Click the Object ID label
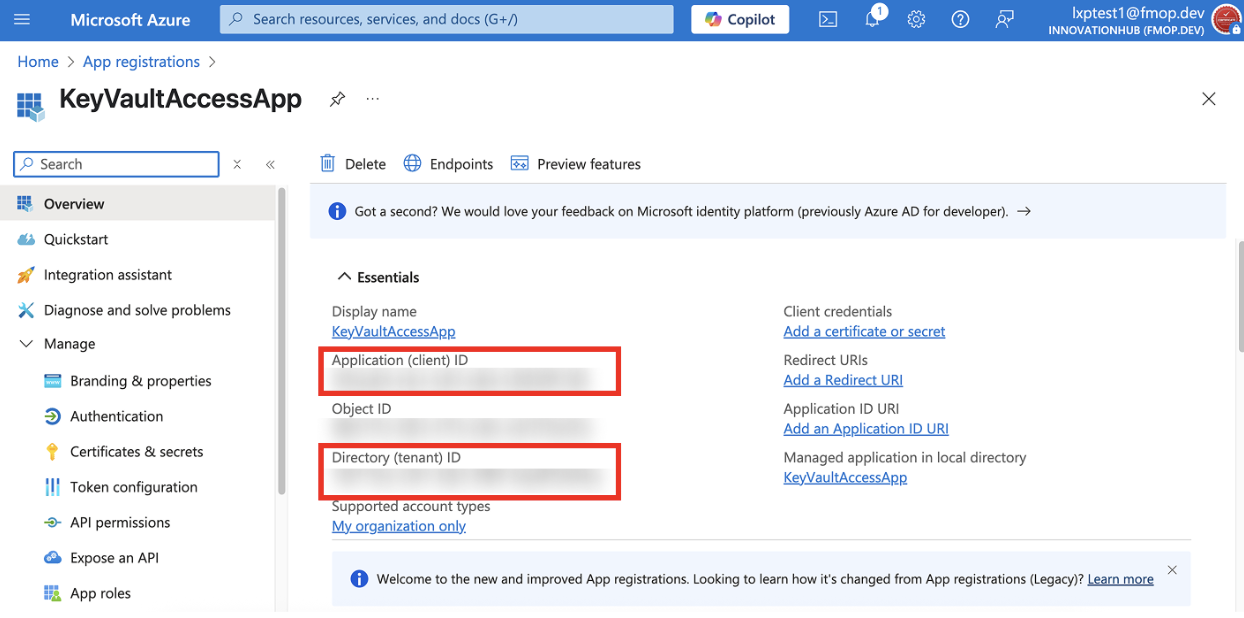This screenshot has height=618, width=1244. pyautogui.click(x=361, y=409)
